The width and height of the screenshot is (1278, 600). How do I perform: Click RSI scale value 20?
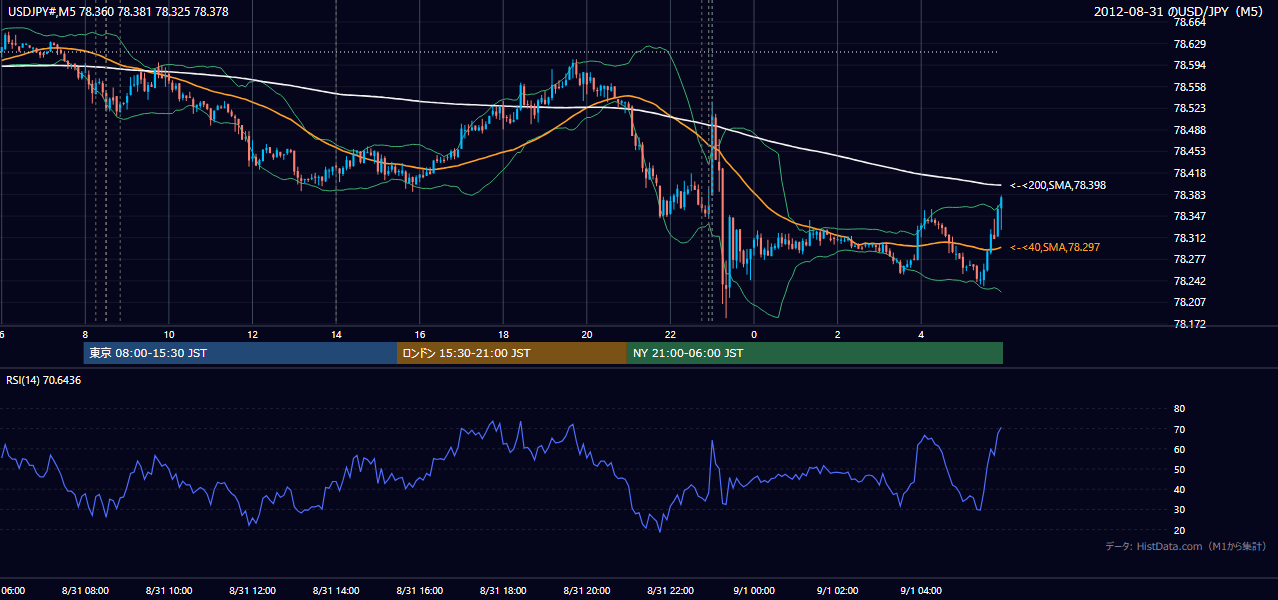(x=1179, y=530)
